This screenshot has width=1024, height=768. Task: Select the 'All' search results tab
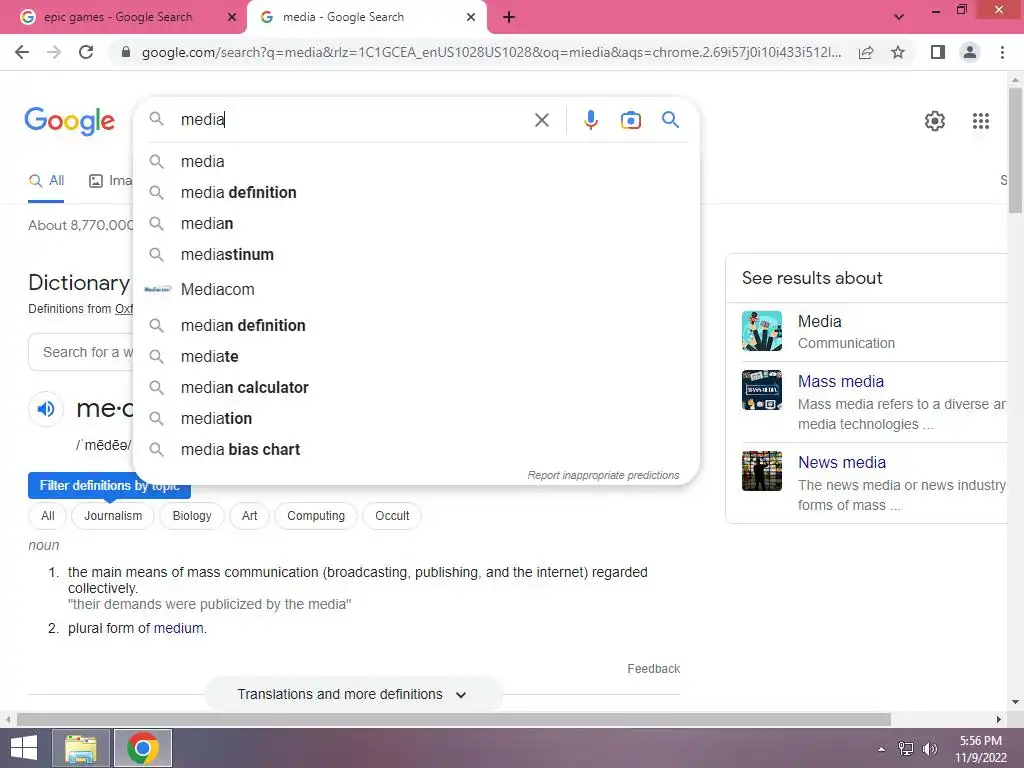tap(46, 181)
